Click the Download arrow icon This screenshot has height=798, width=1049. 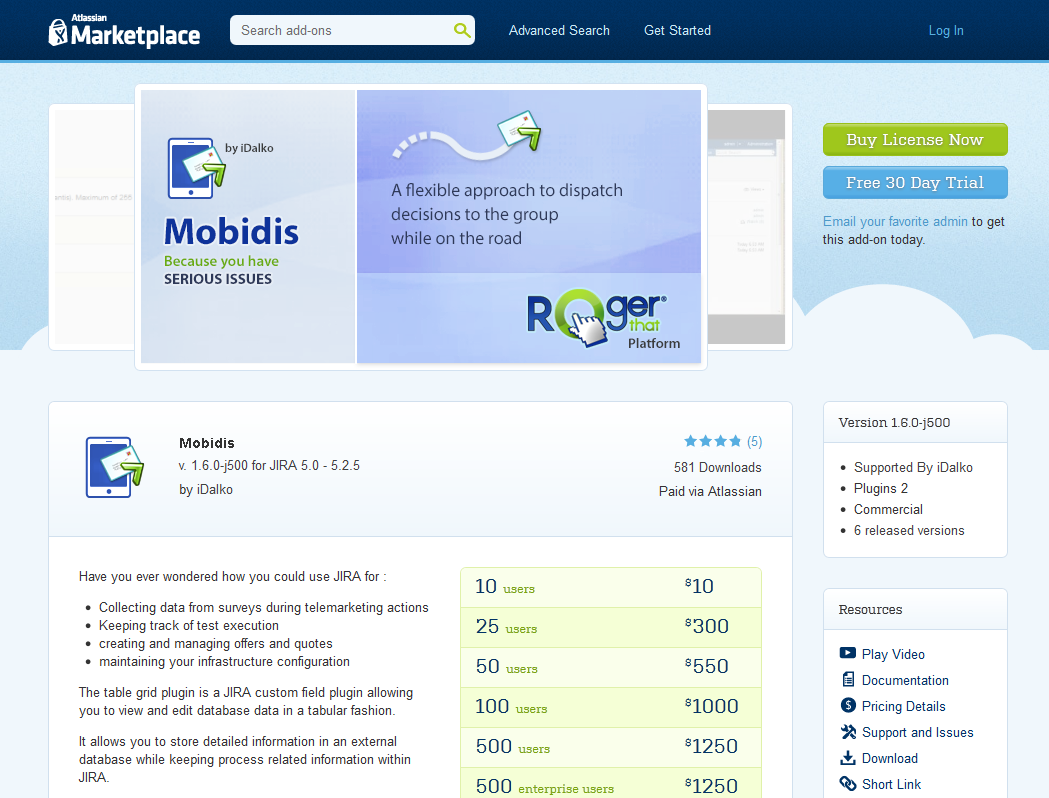[x=847, y=758]
